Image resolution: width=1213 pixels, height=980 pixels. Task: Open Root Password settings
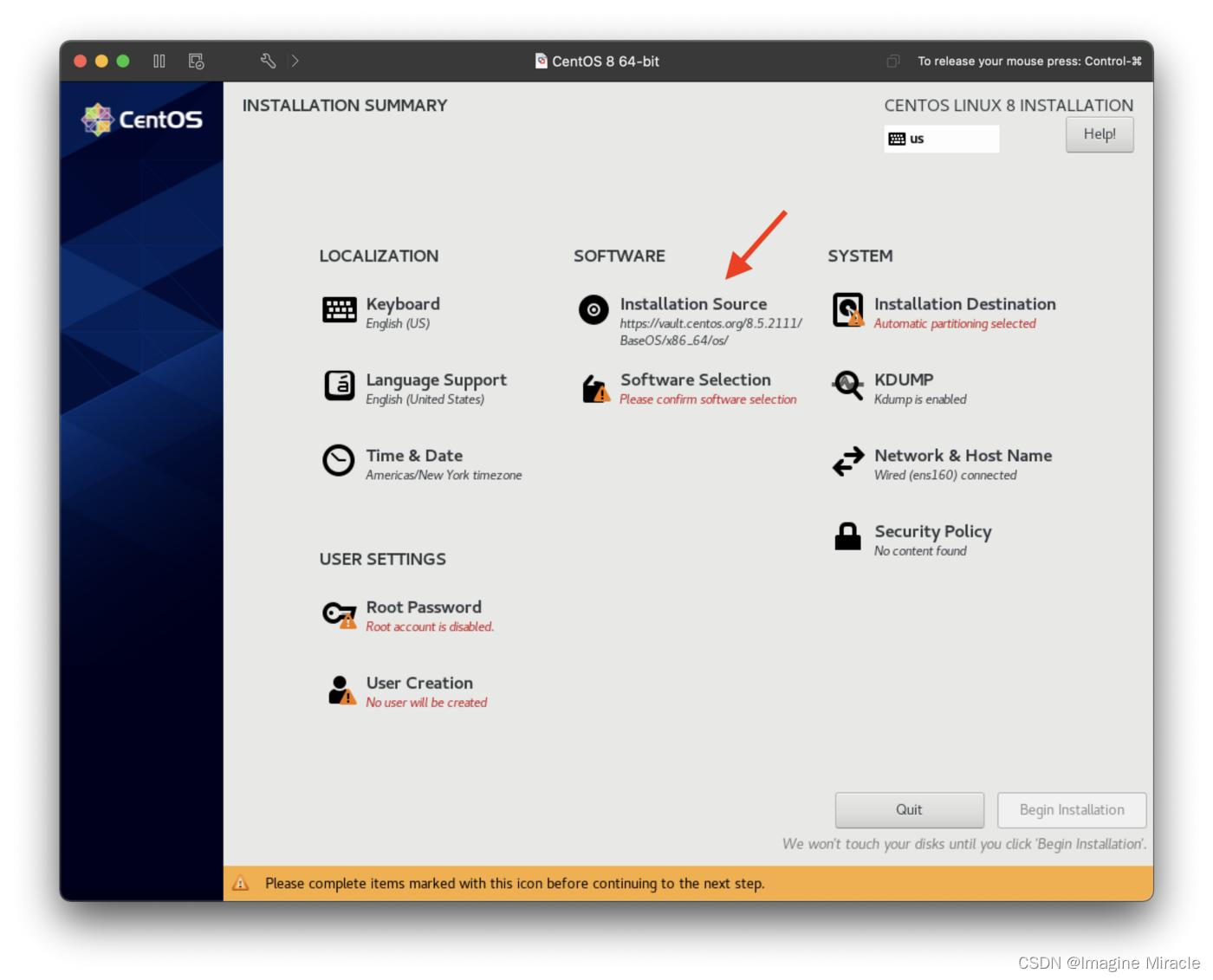(x=424, y=607)
